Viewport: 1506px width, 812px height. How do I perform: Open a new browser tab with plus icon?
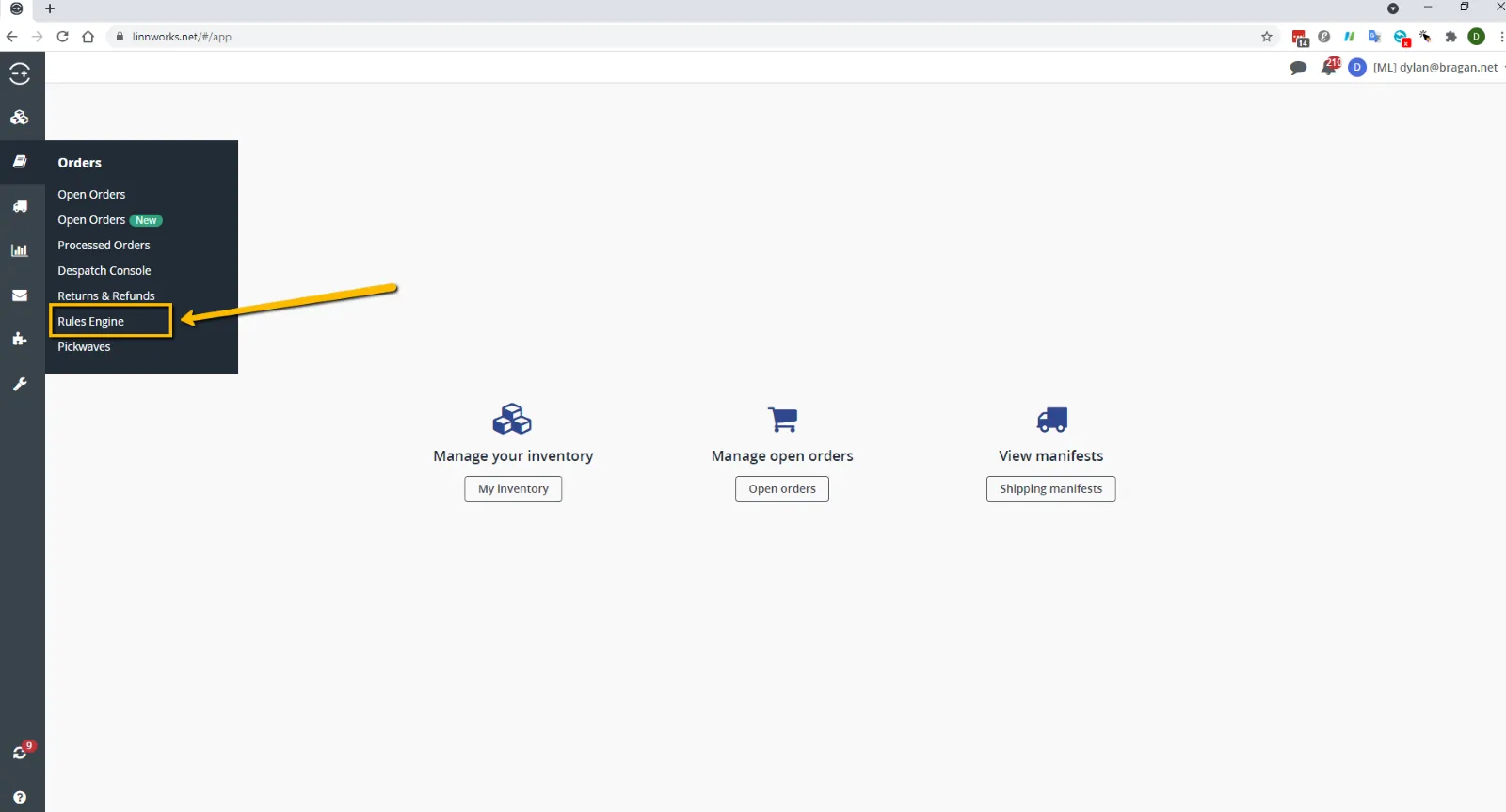pos(50,8)
